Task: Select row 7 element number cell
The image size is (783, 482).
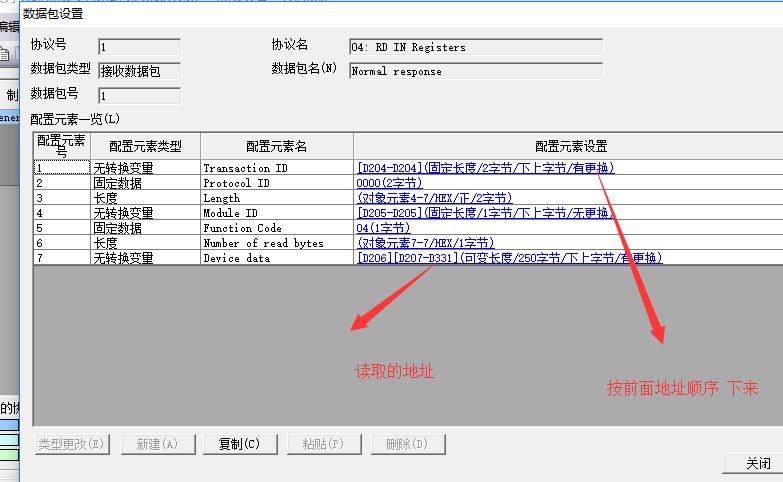Action: click(62, 258)
